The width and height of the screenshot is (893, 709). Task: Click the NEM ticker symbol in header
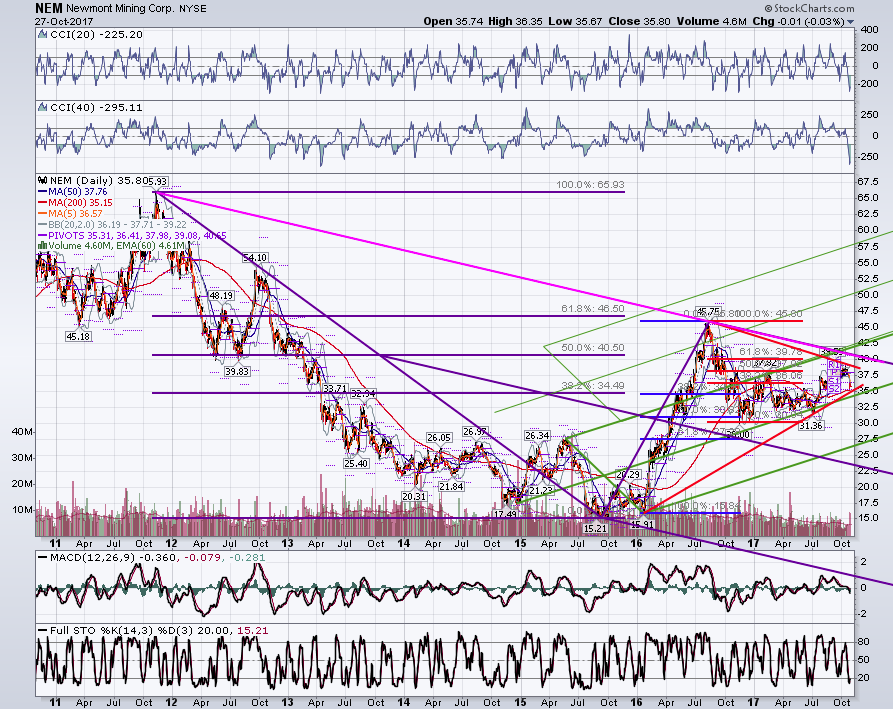(48, 8)
